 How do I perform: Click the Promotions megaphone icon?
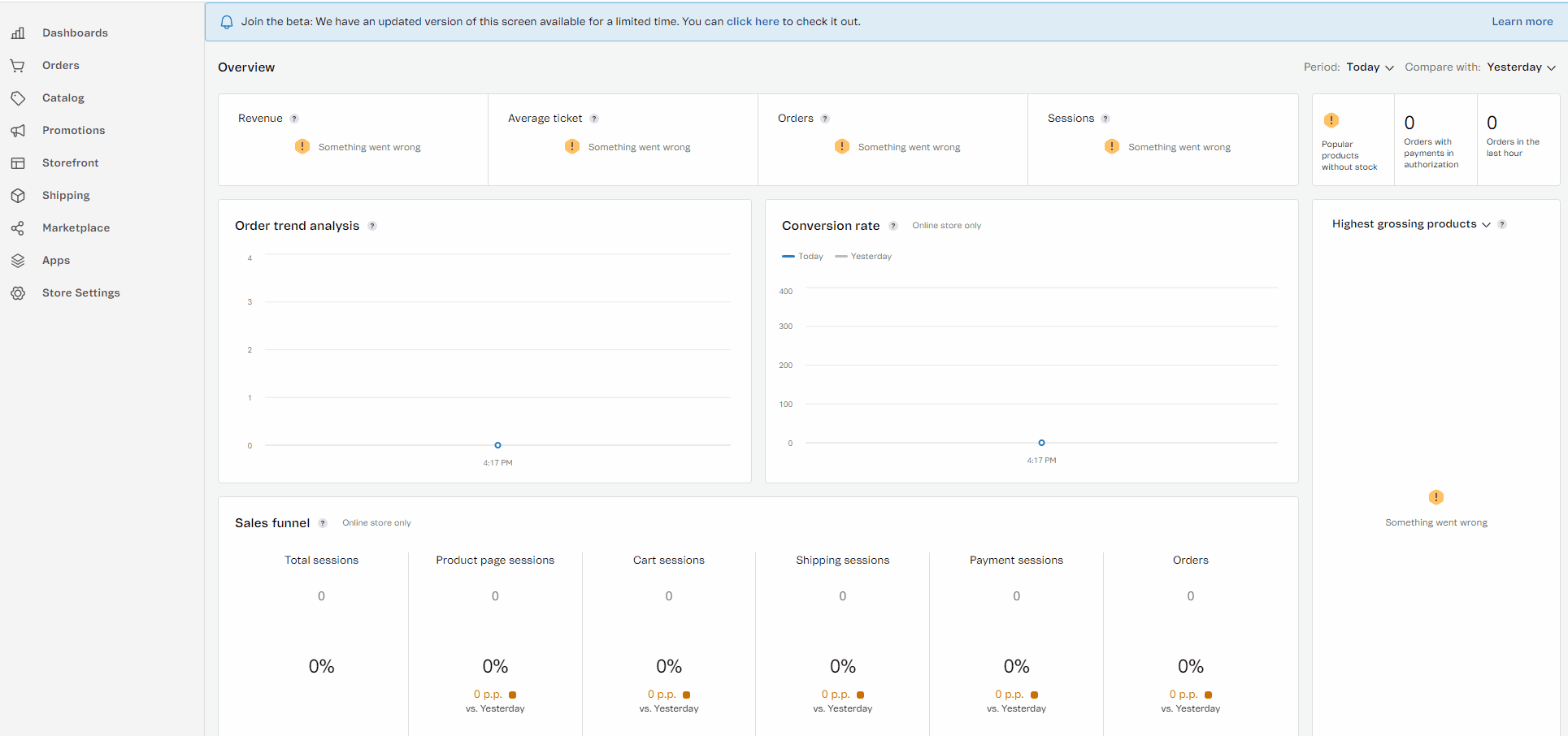pos(18,131)
